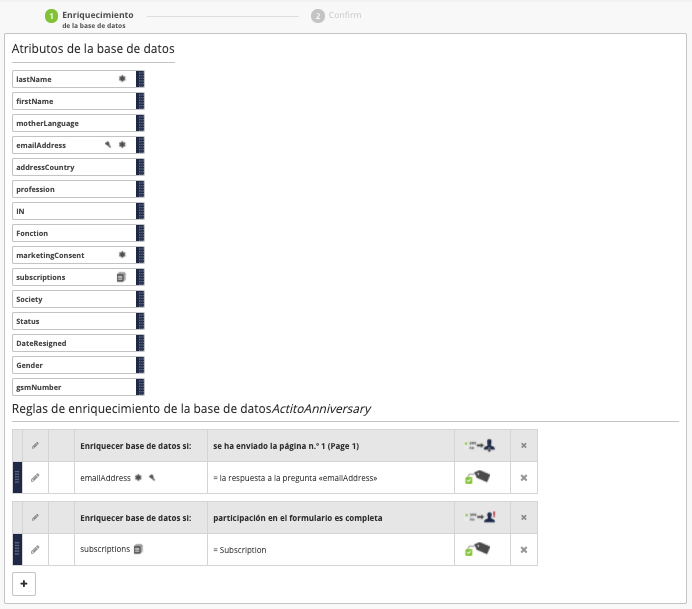
Task: Remove the subscriptions enrichment rule row
Action: pos(523,549)
